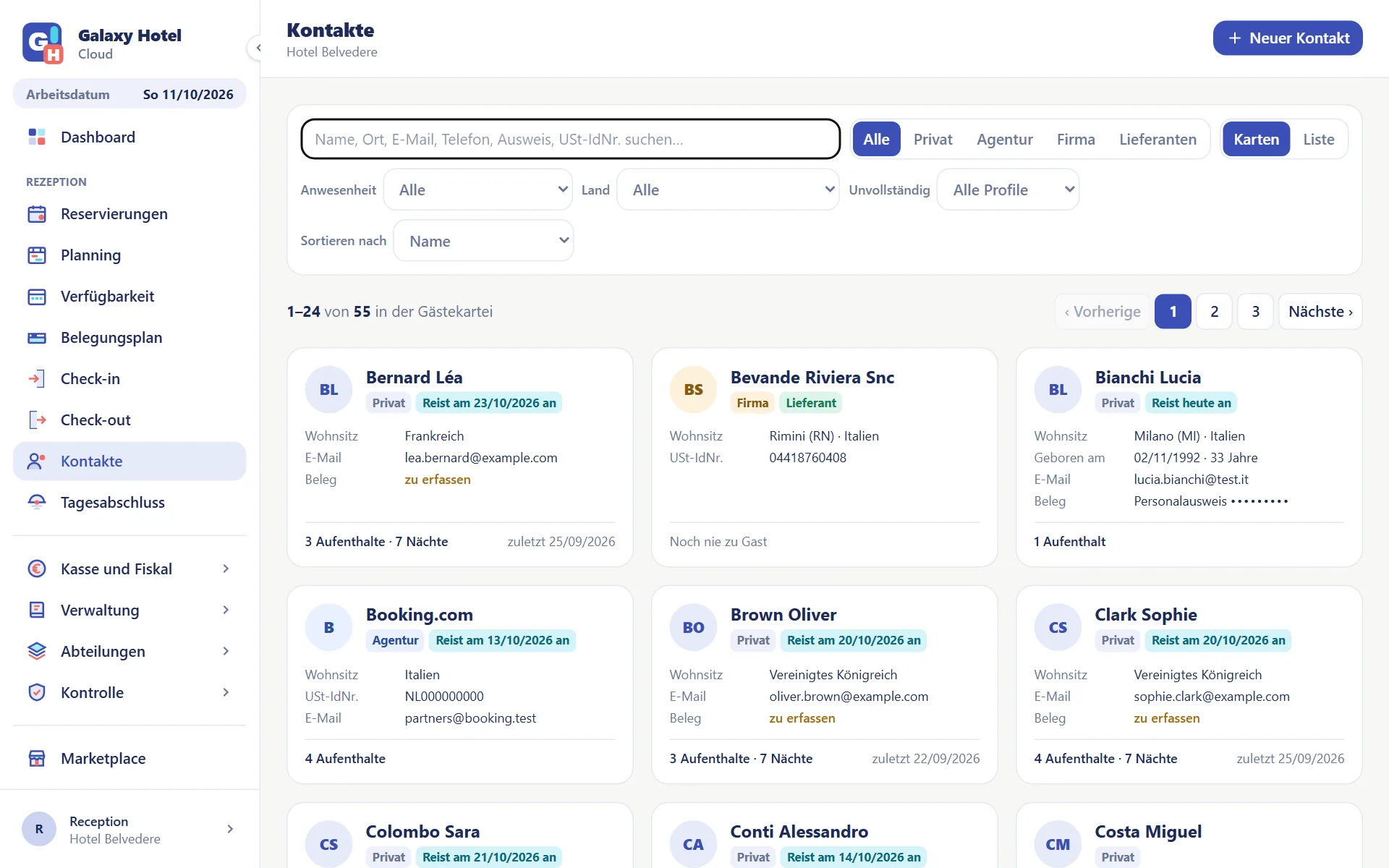Expand the Reception user menu chevron

click(x=230, y=829)
